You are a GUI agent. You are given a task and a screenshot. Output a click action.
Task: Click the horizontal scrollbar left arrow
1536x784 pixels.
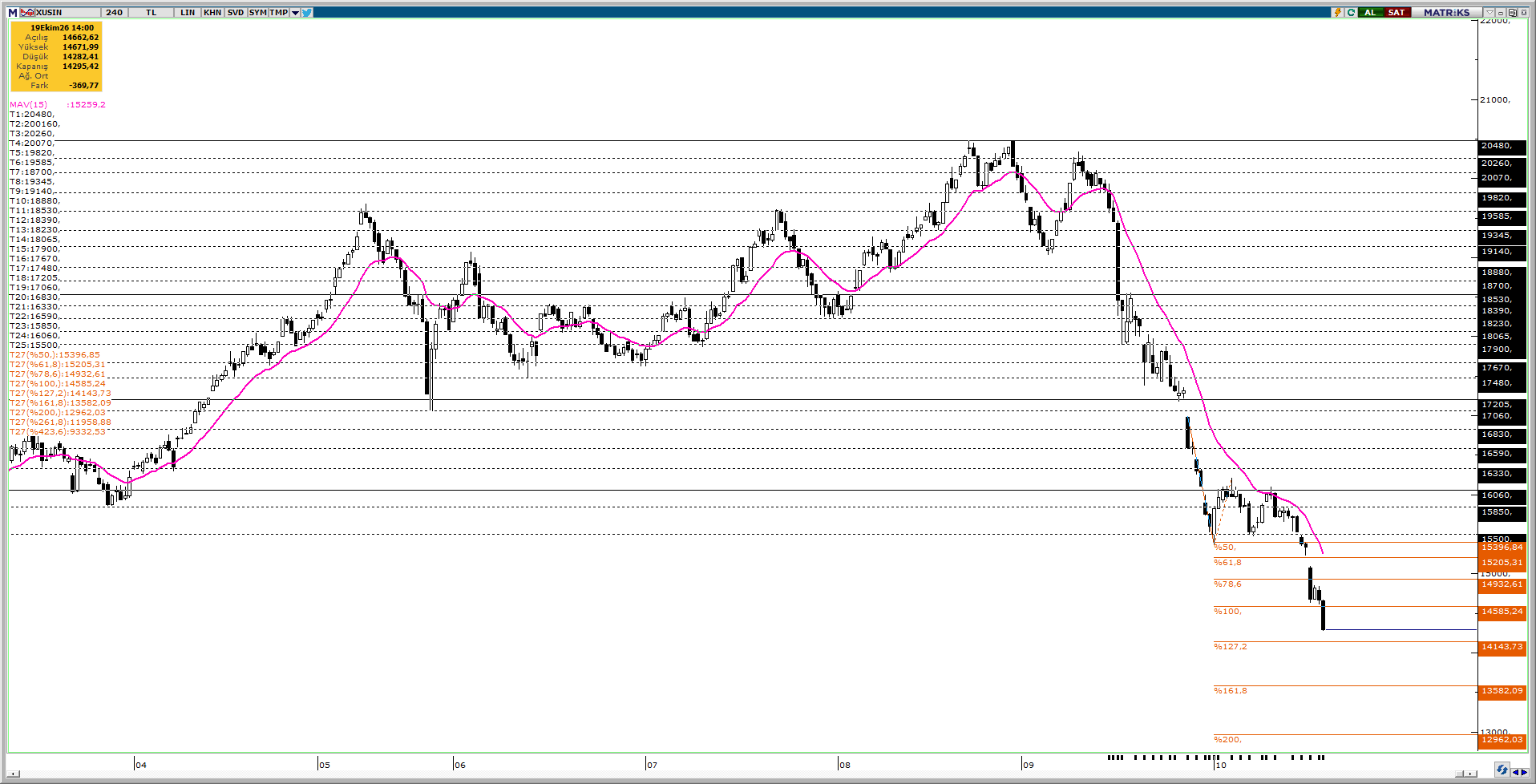[x=13, y=774]
